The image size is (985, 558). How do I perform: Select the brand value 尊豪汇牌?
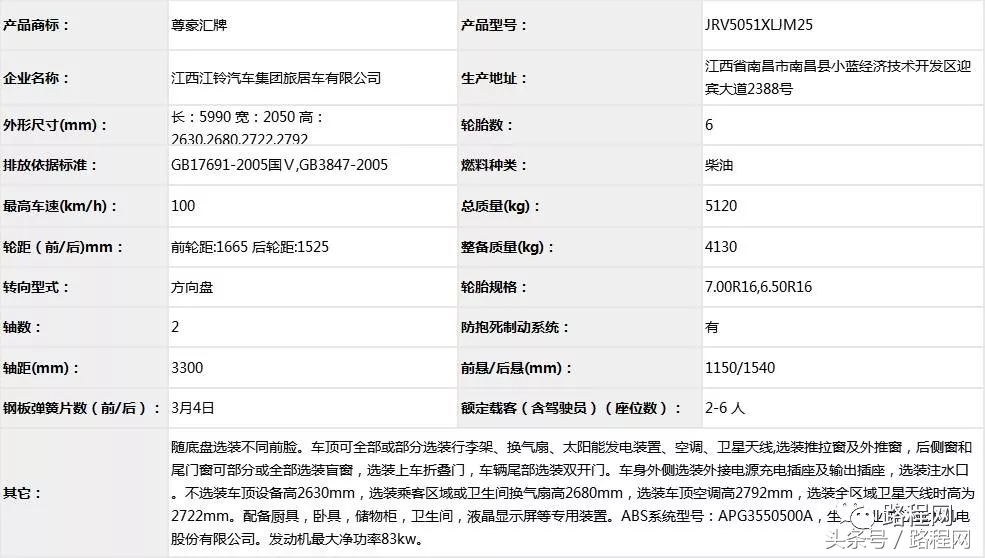pyautogui.click(x=199, y=25)
